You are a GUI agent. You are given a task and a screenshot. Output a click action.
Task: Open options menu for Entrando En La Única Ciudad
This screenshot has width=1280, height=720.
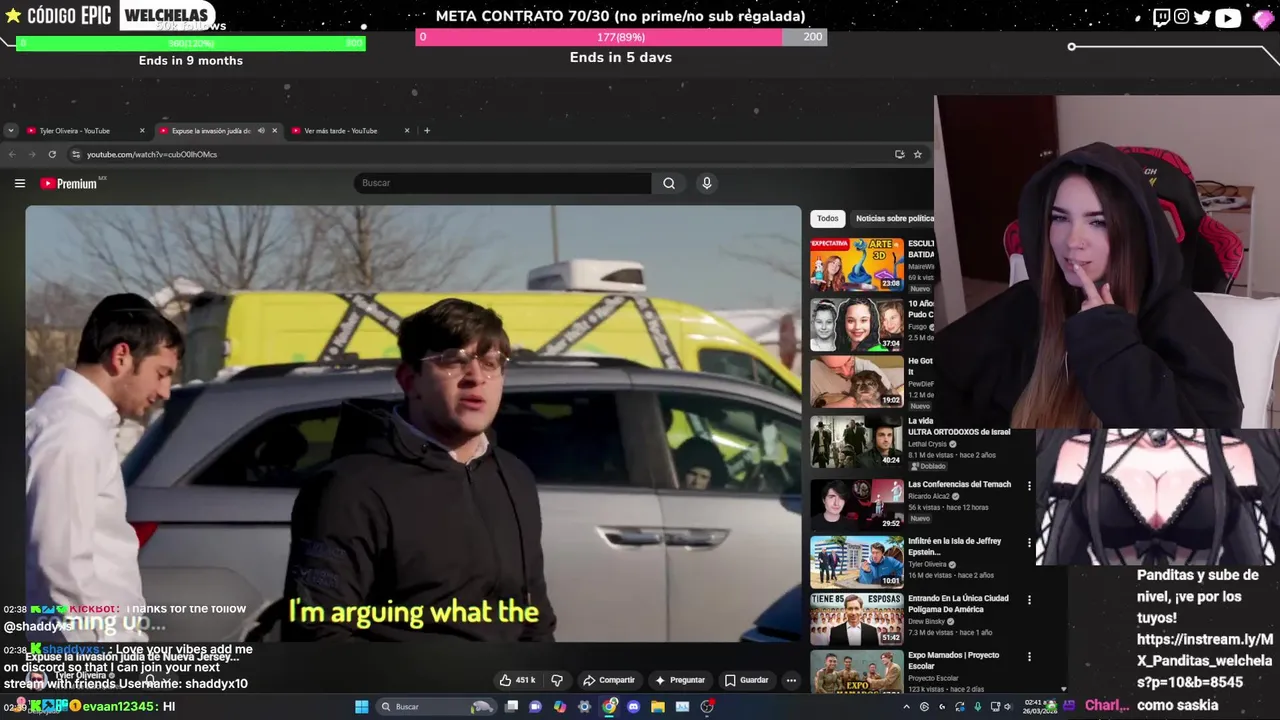[1029, 600]
